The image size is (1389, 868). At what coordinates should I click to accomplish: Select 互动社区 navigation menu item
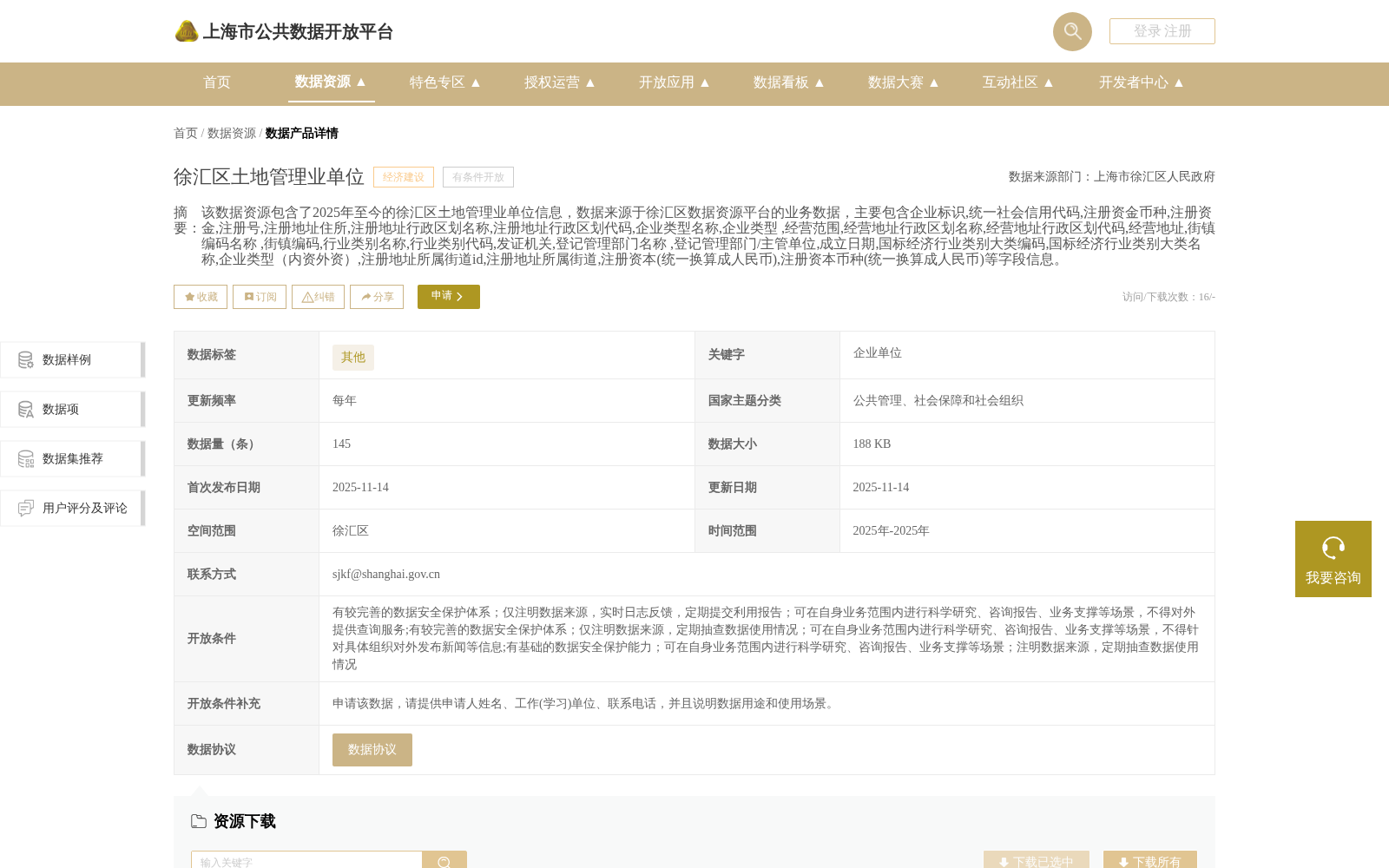tap(1010, 82)
